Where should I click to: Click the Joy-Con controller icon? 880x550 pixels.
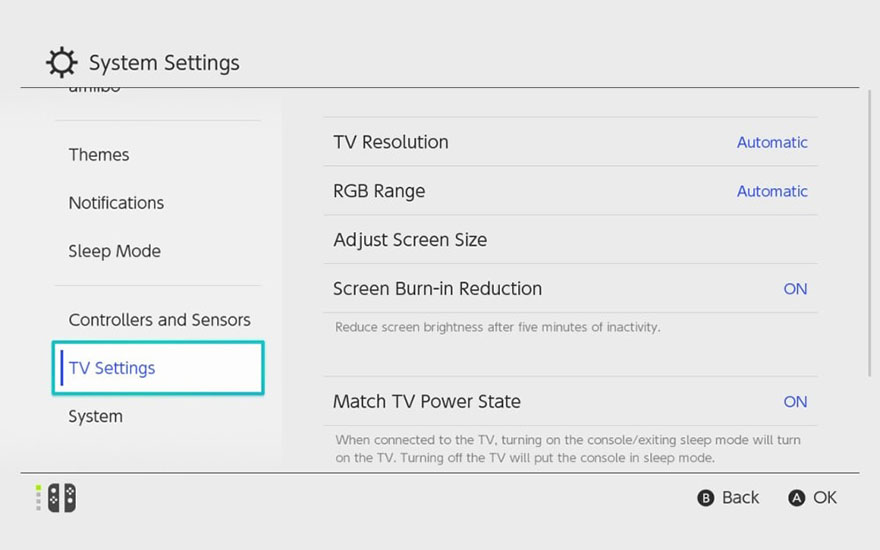61,498
